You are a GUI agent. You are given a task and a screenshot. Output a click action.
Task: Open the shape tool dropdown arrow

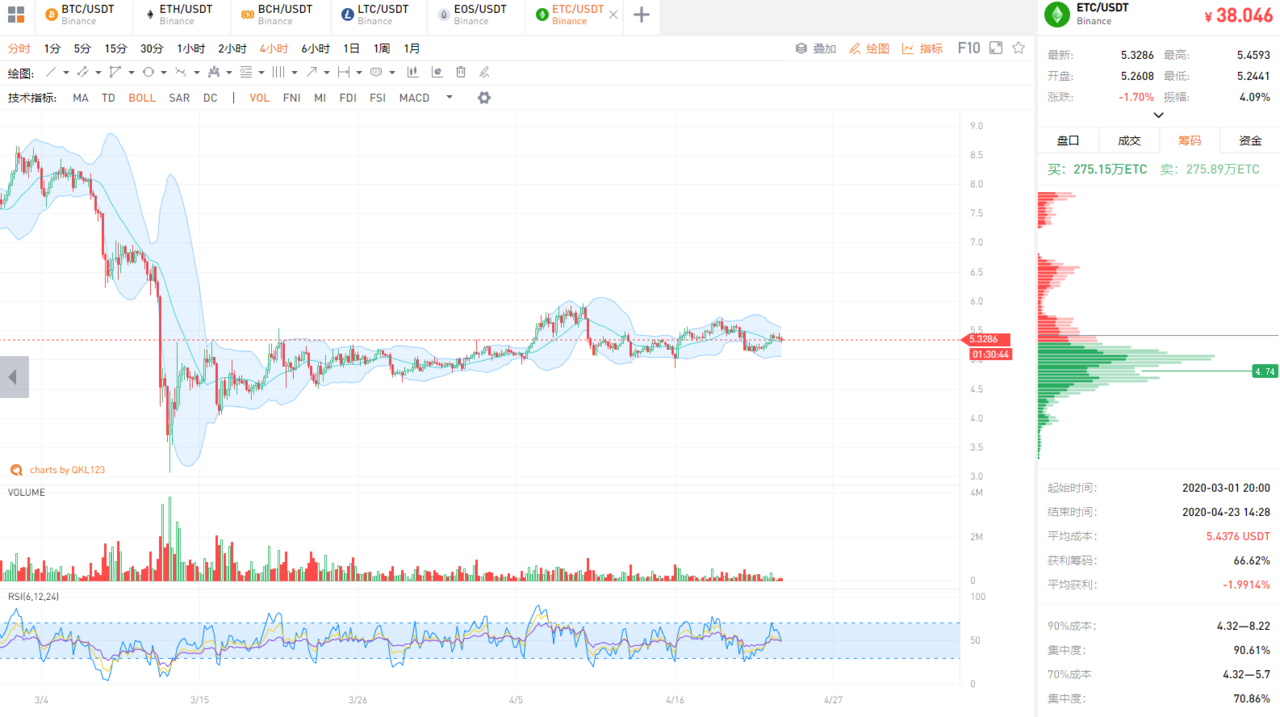[131, 72]
